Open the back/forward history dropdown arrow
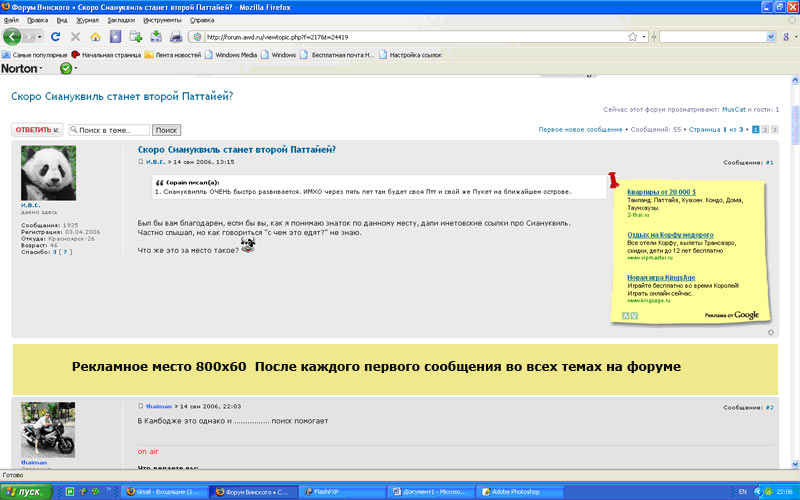The image size is (800, 500). [x=40, y=37]
